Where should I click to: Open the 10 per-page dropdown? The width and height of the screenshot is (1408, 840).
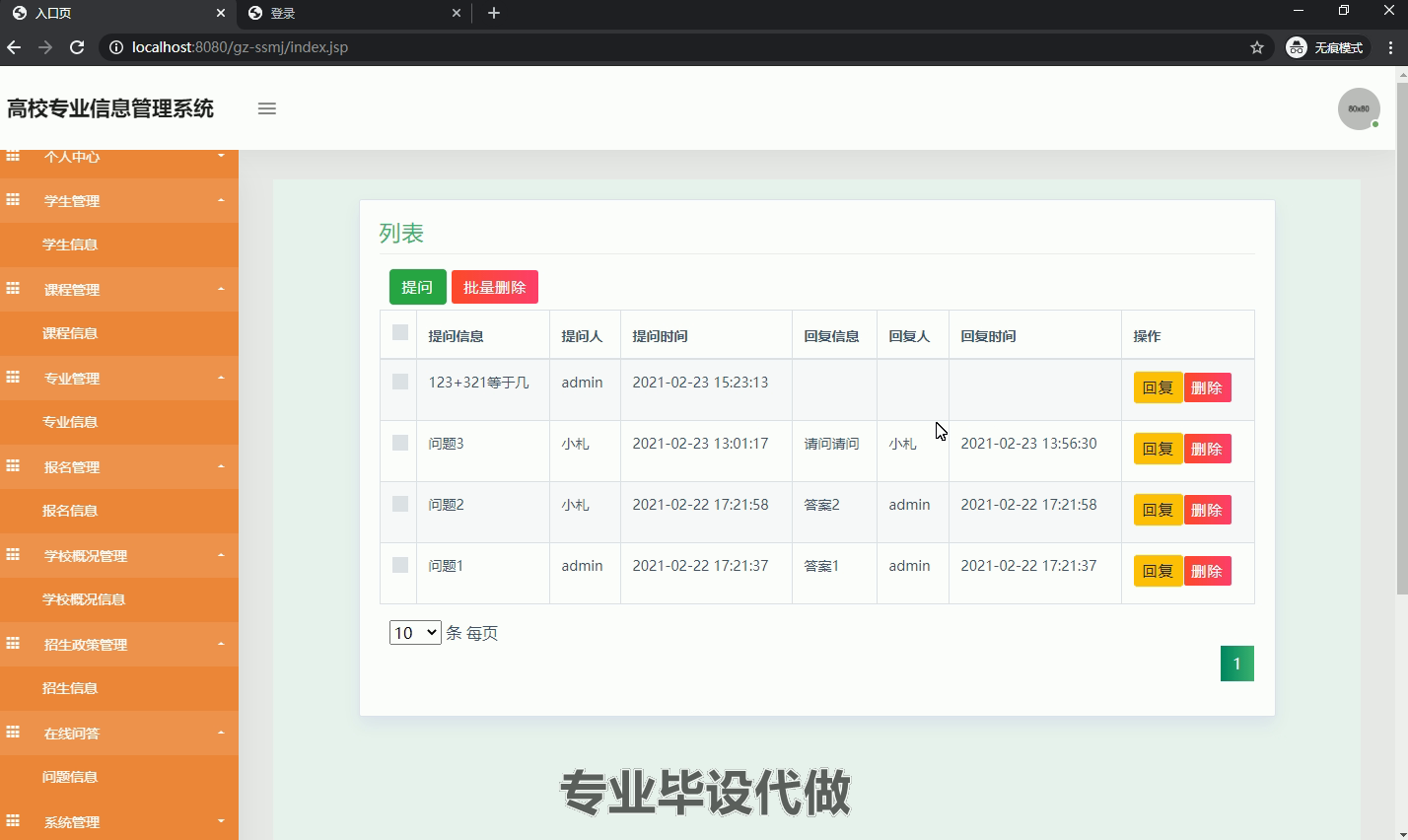415,633
